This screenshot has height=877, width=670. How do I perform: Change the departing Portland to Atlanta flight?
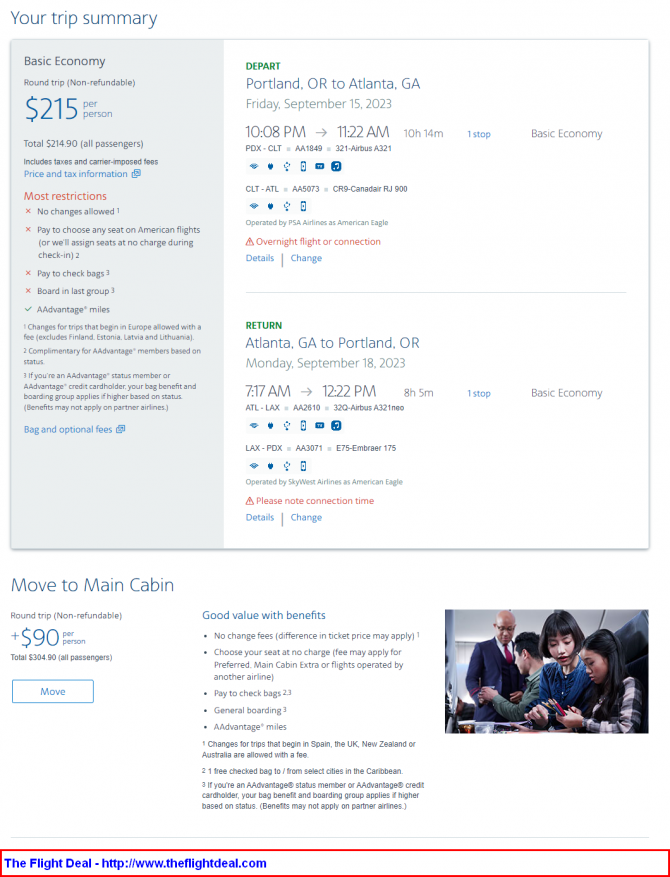[306, 258]
